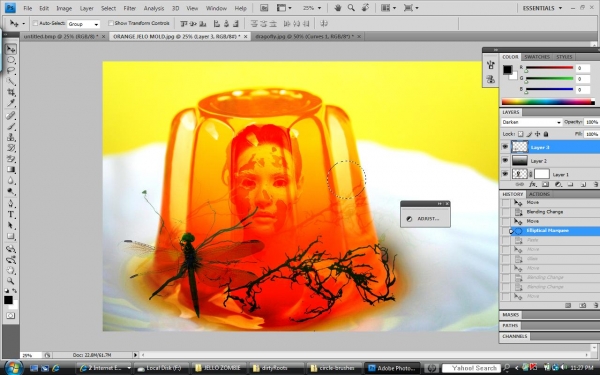
Task: Open dirtyRoots taskbar window
Action: 276,368
